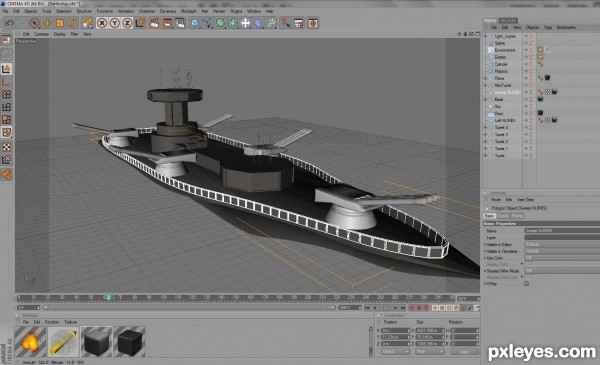This screenshot has width=600, height=365.
Task: Select the Live Selection arrow tool
Action: coord(34,23)
